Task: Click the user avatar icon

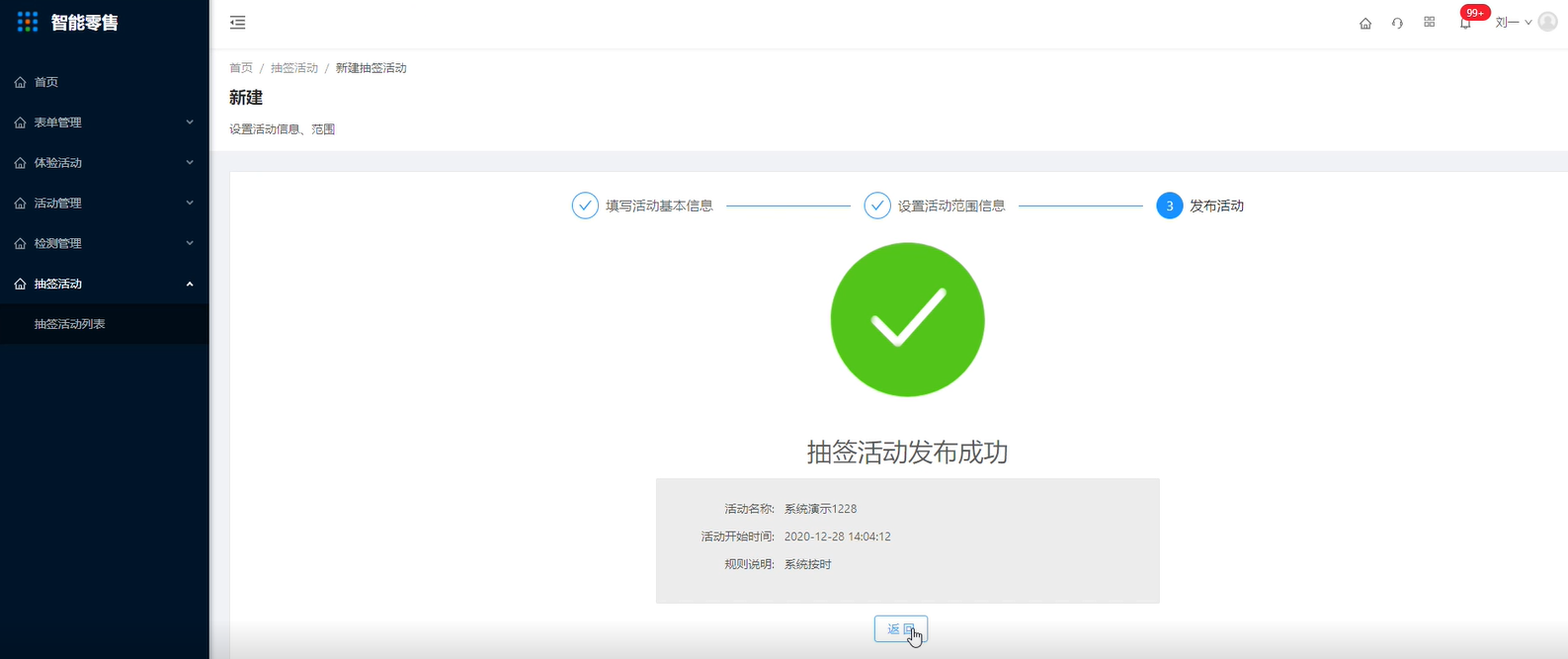Action: pyautogui.click(x=1548, y=22)
